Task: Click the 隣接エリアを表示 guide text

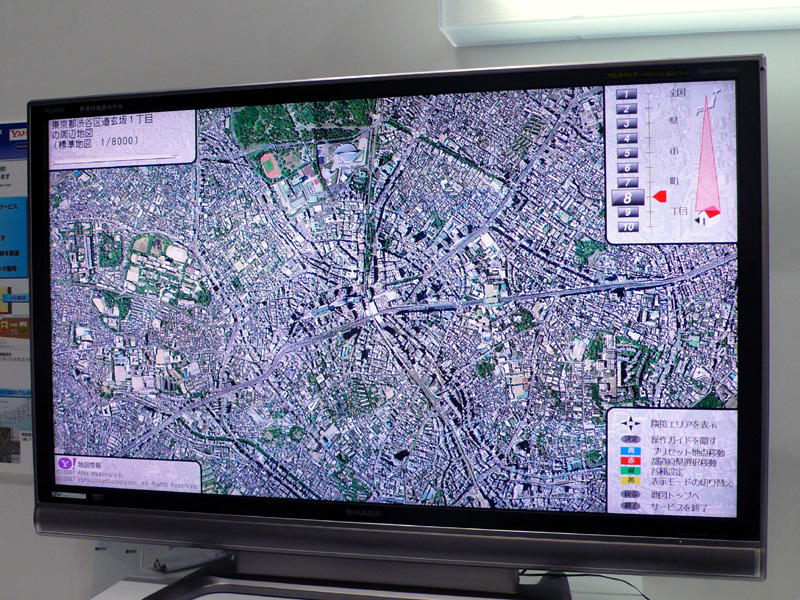Action: pyautogui.click(x=684, y=424)
